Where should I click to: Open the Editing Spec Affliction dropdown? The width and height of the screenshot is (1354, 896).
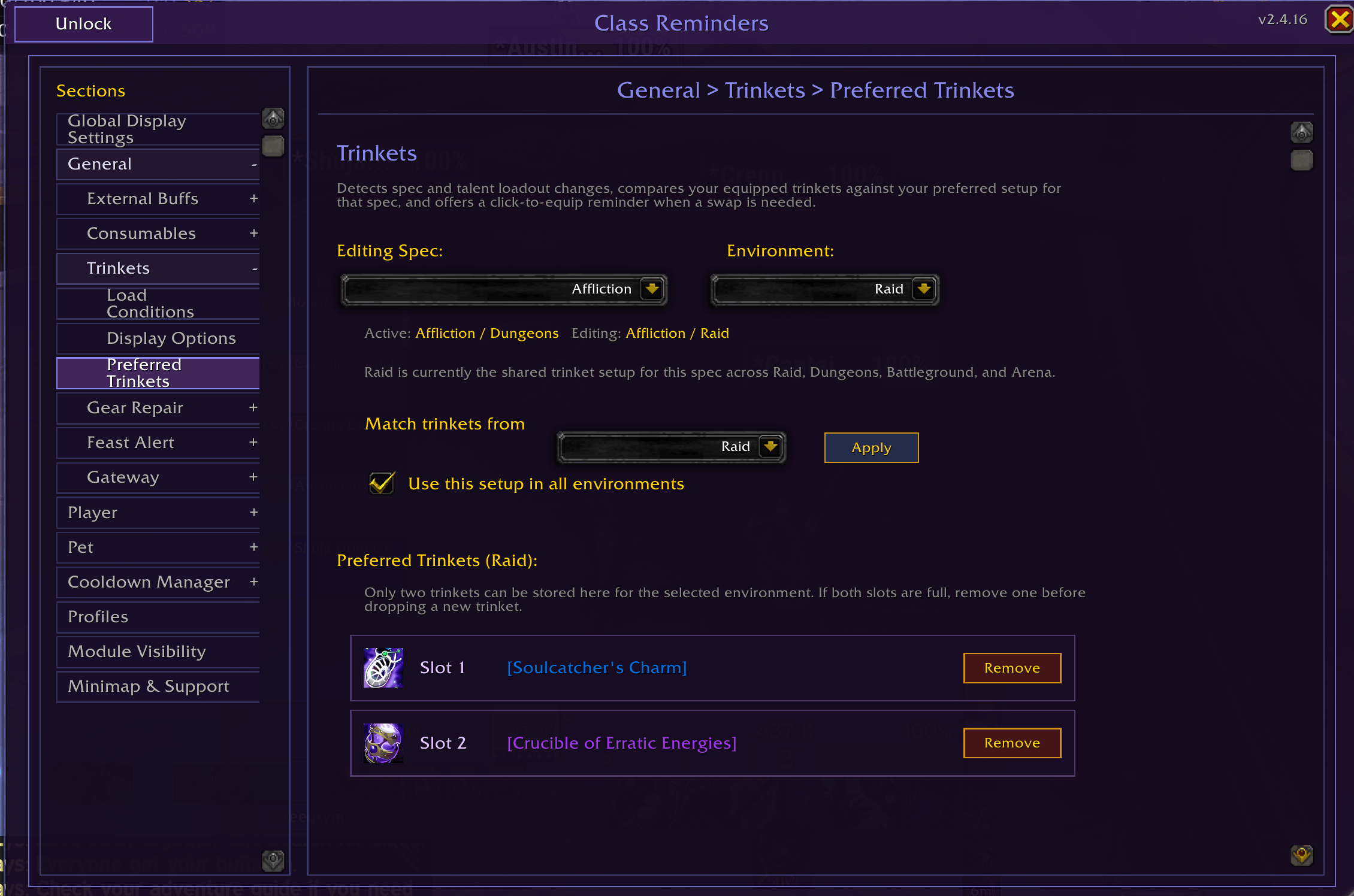point(504,289)
